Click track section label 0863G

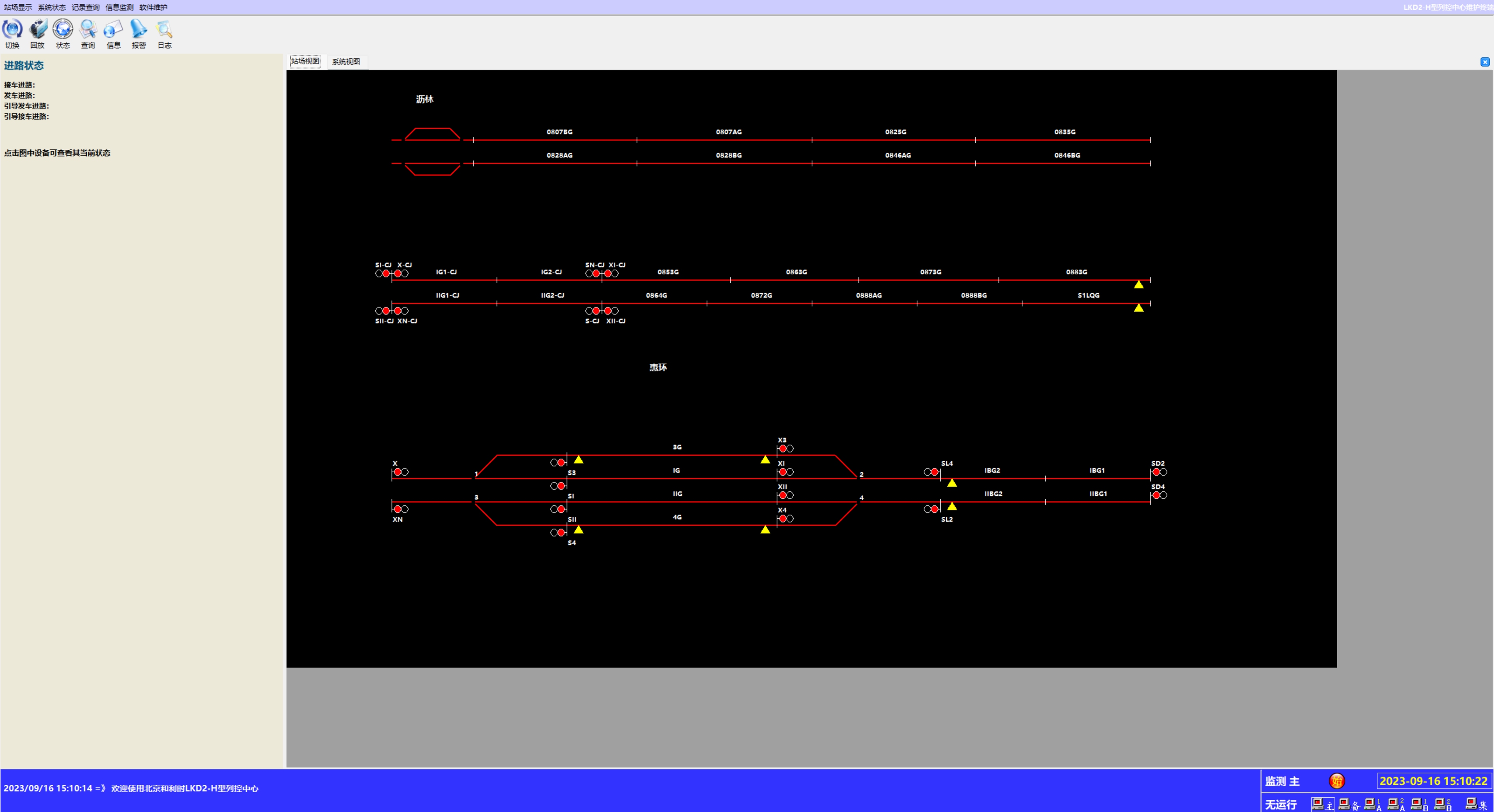pyautogui.click(x=796, y=272)
